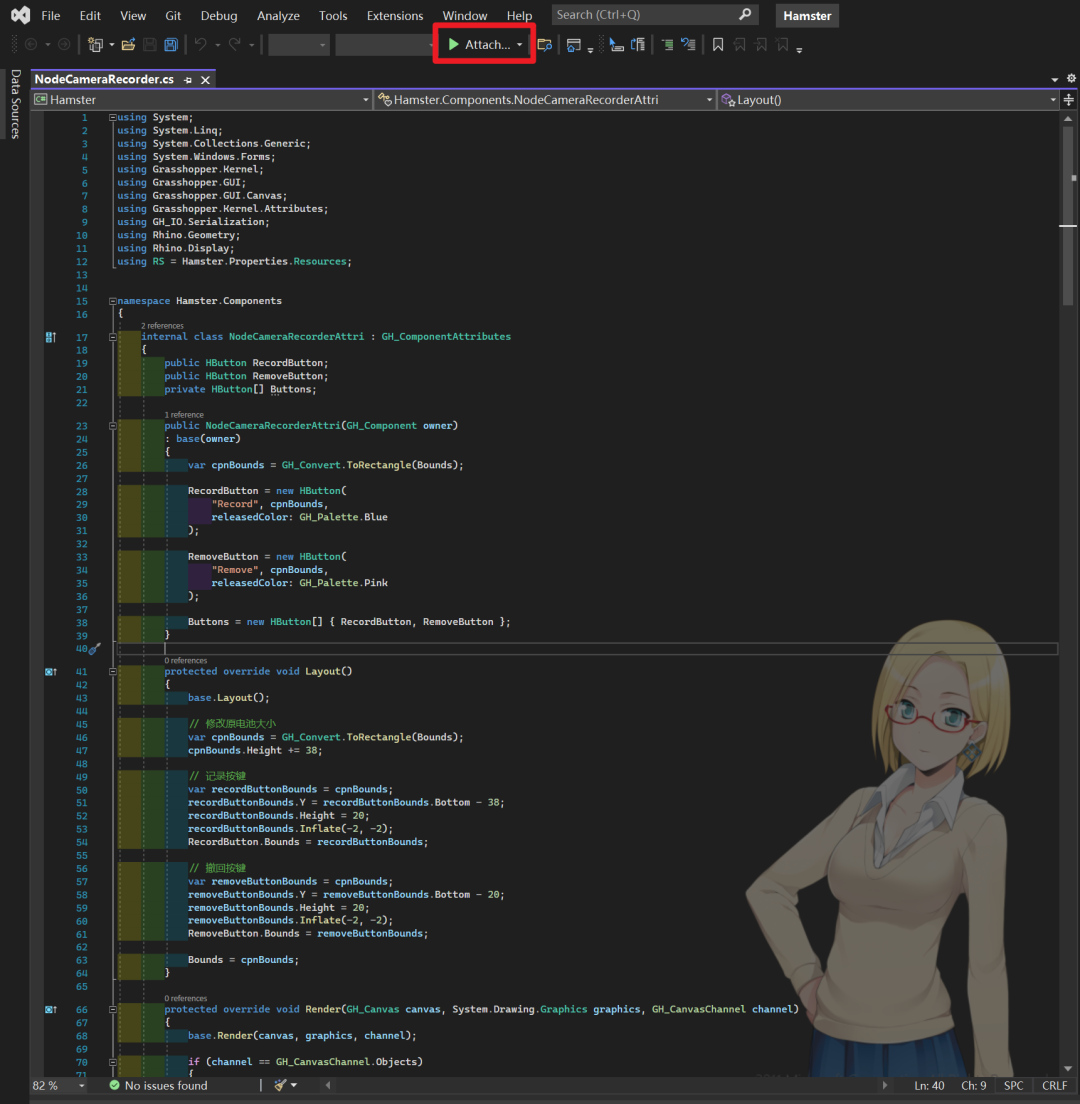Screen dimensions: 1080x1104
Task: Pin the NodeCameraRecorder.cs tab
Action: [x=188, y=79]
